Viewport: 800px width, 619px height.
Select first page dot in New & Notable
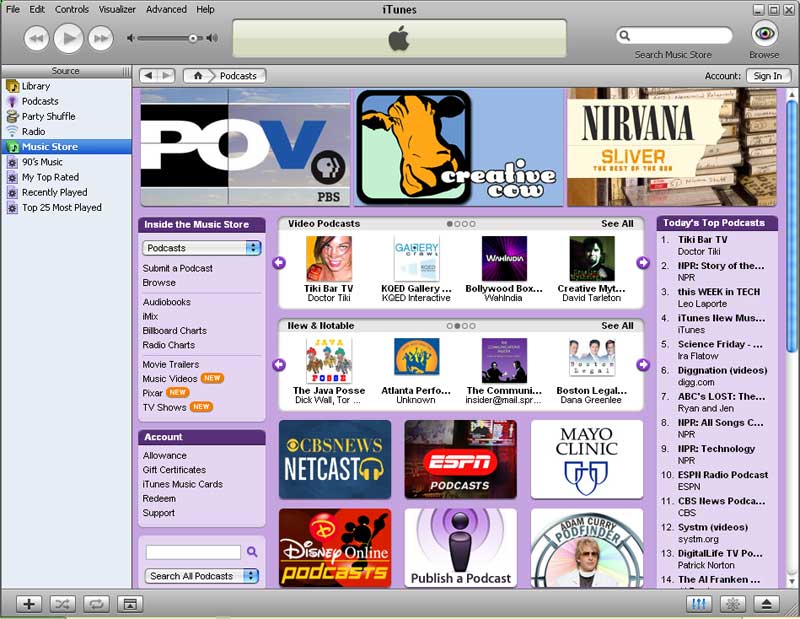tap(449, 326)
